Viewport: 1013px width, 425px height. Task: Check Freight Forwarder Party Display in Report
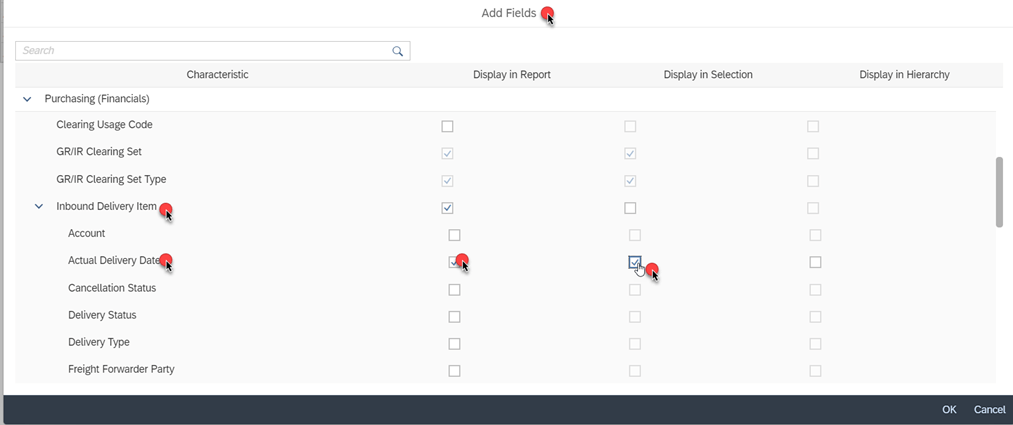point(454,371)
